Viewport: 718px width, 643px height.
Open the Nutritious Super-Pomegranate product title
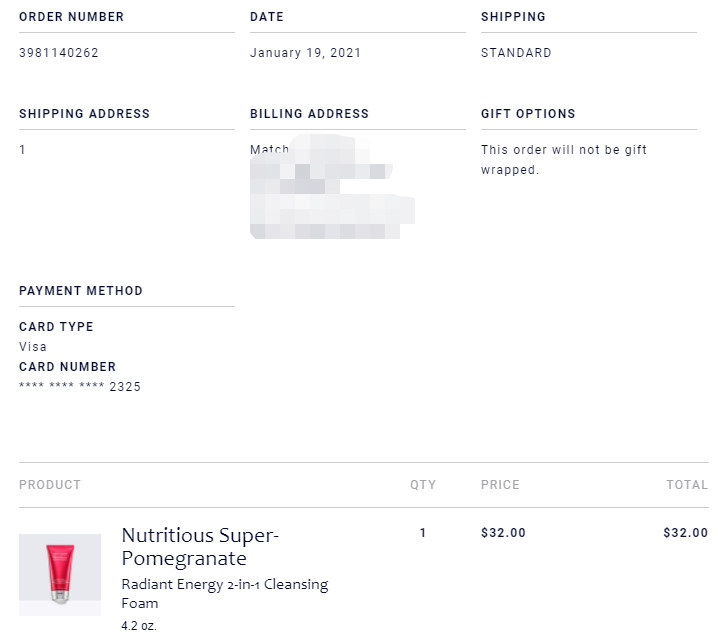click(200, 546)
